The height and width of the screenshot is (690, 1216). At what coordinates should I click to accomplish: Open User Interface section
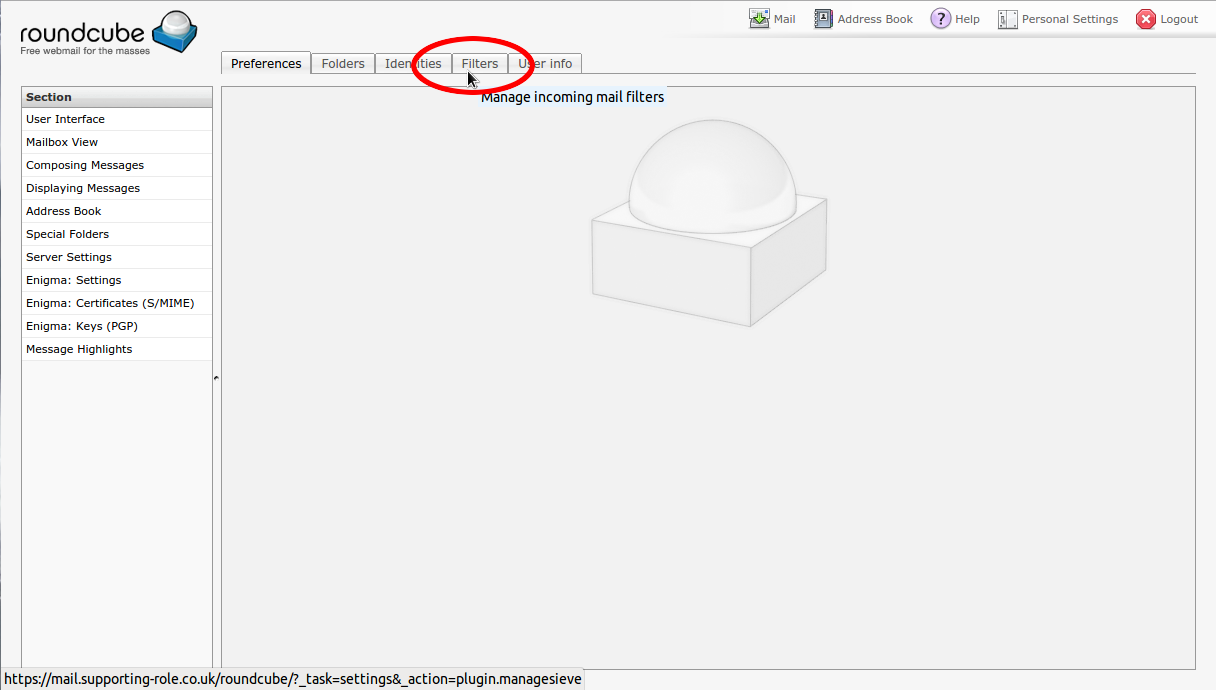[x=65, y=119]
